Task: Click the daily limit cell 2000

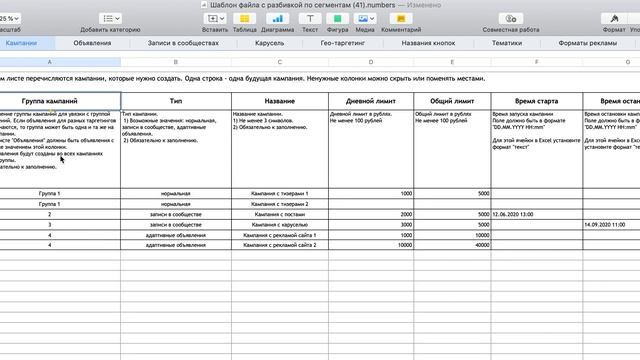Action: pyautogui.click(x=371, y=214)
